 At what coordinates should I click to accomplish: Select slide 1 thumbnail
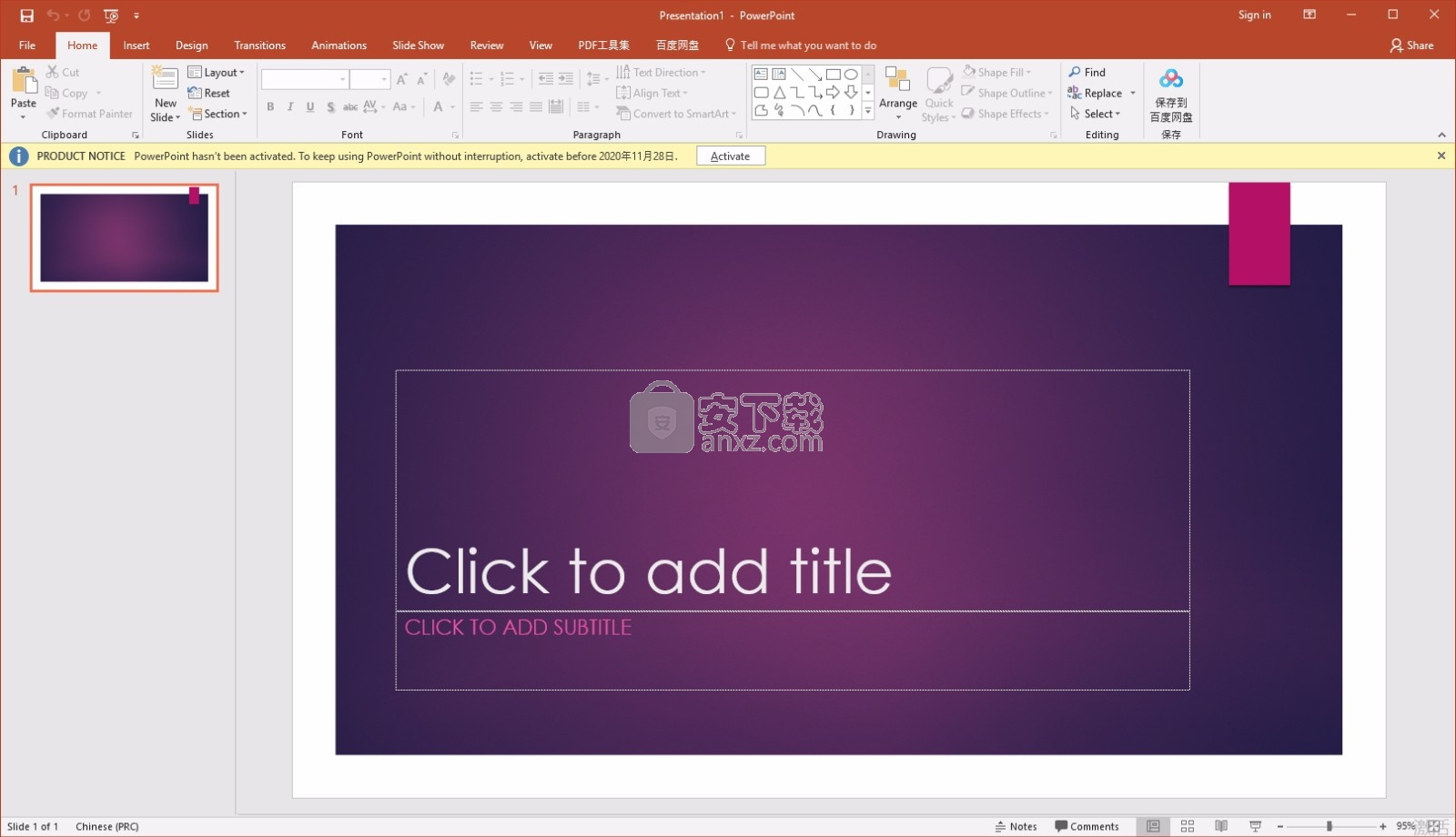[125, 237]
